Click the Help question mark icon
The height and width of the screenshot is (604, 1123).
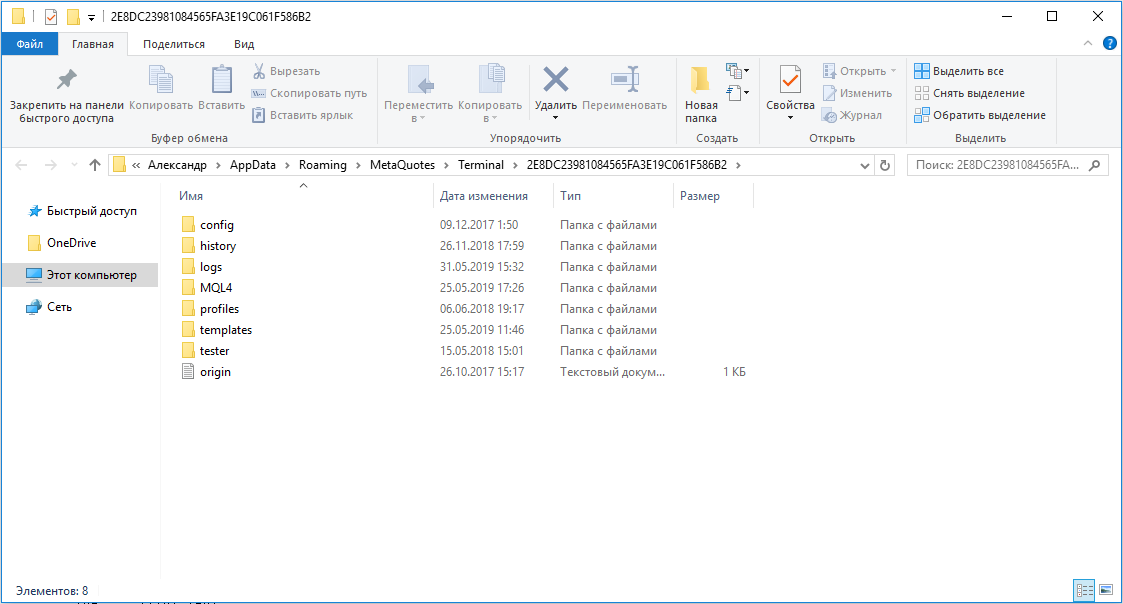1109,43
